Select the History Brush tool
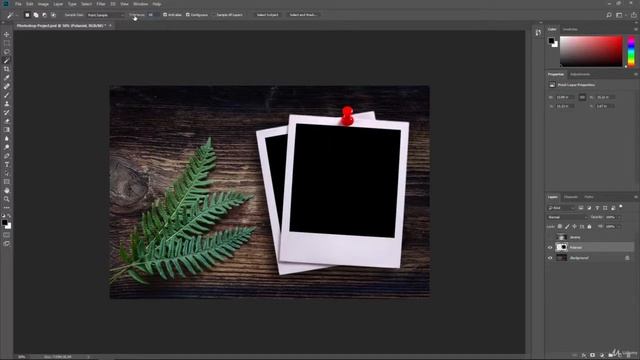Viewport: 640px width, 360px height. (7, 112)
